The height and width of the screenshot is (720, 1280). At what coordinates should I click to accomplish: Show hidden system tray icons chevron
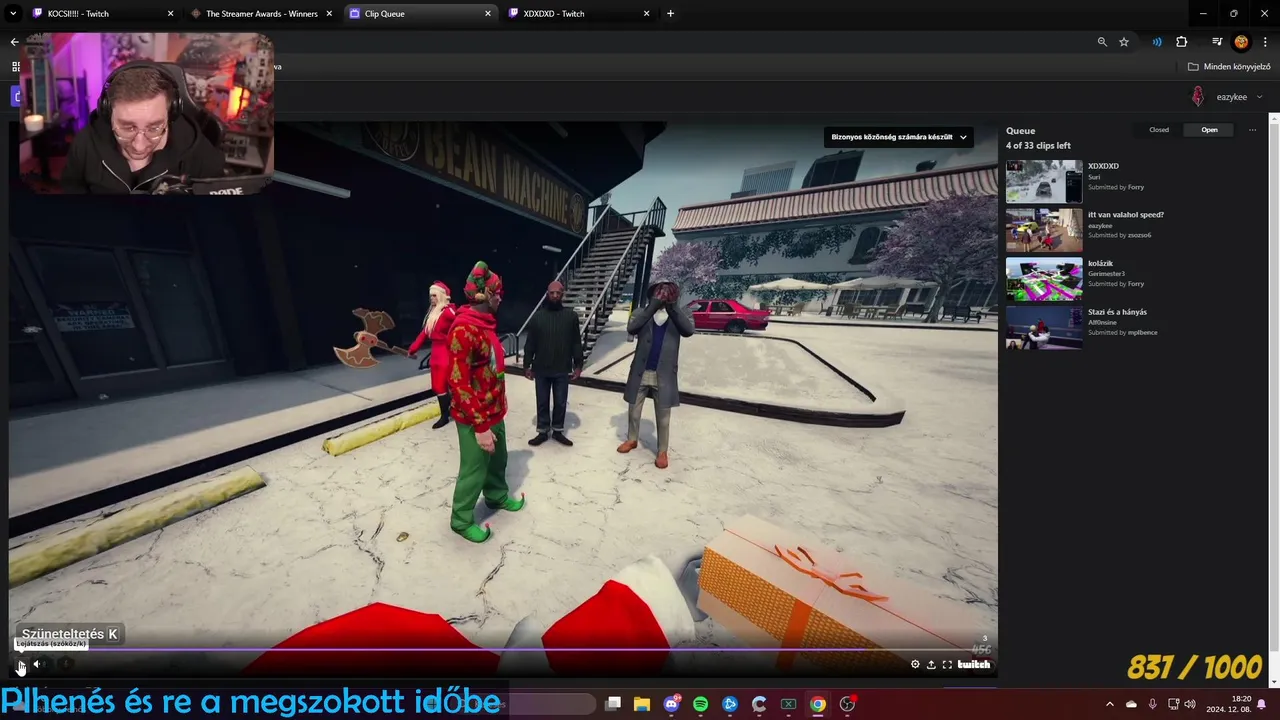pyautogui.click(x=1109, y=704)
